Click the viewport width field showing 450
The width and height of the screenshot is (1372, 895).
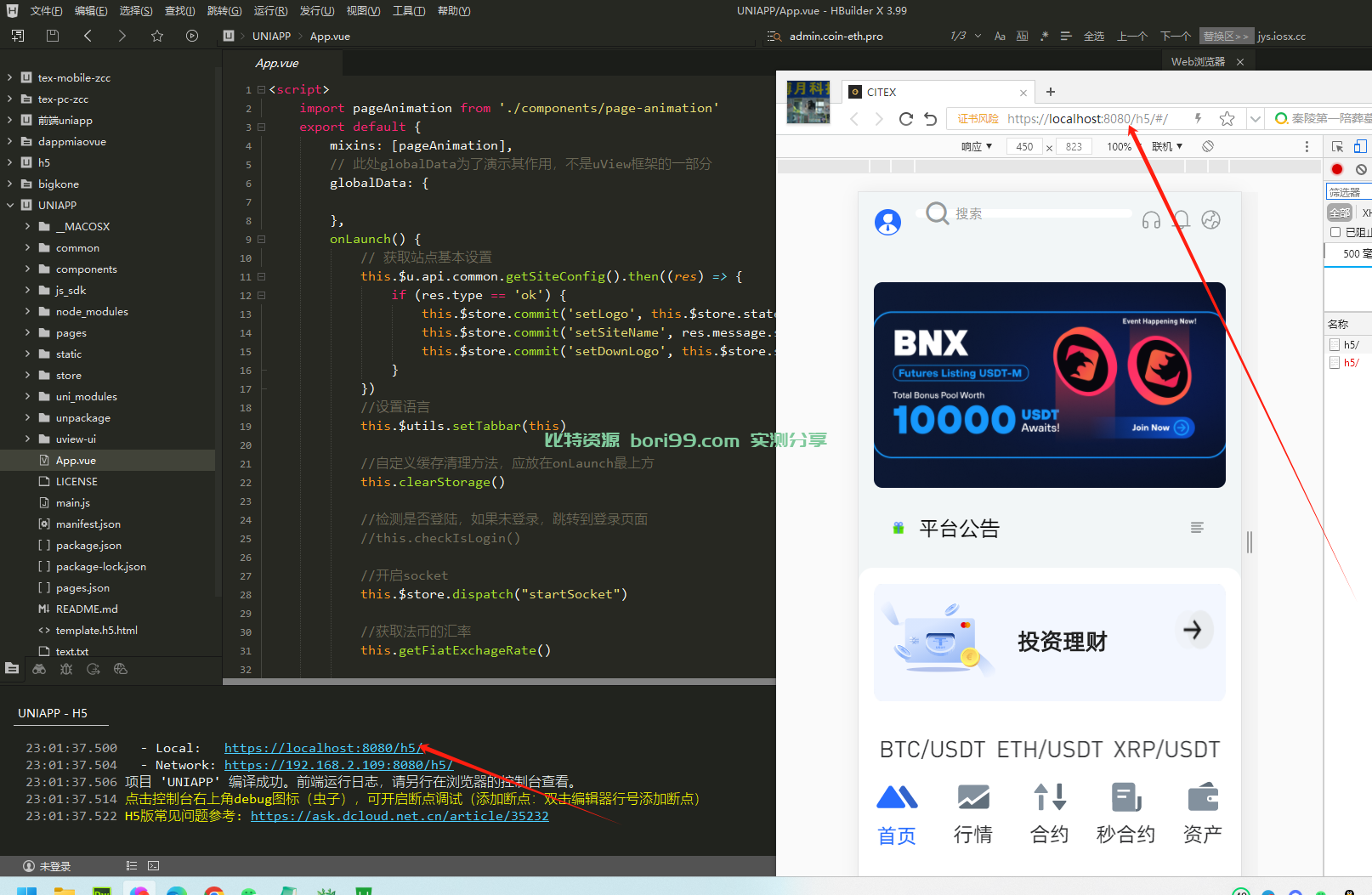click(x=1025, y=146)
